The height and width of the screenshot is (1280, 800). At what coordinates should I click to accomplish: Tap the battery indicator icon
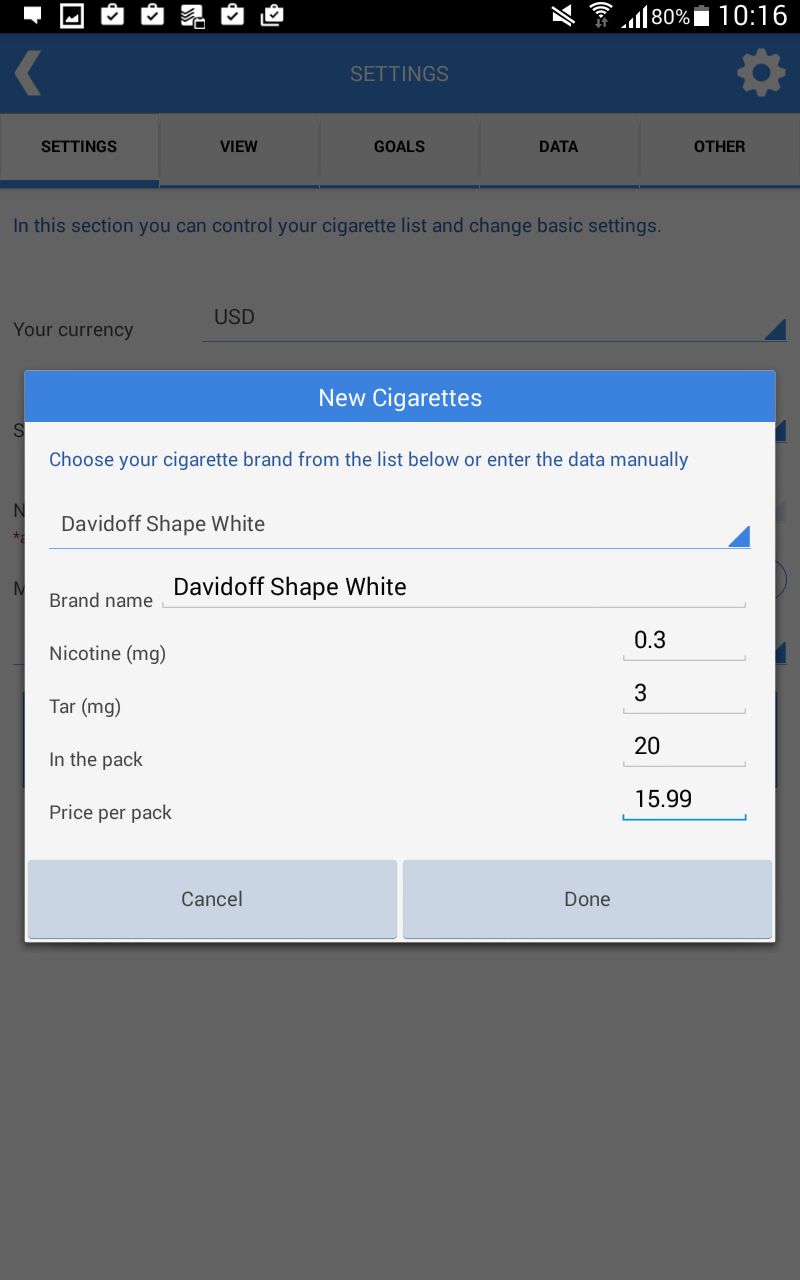click(702, 16)
